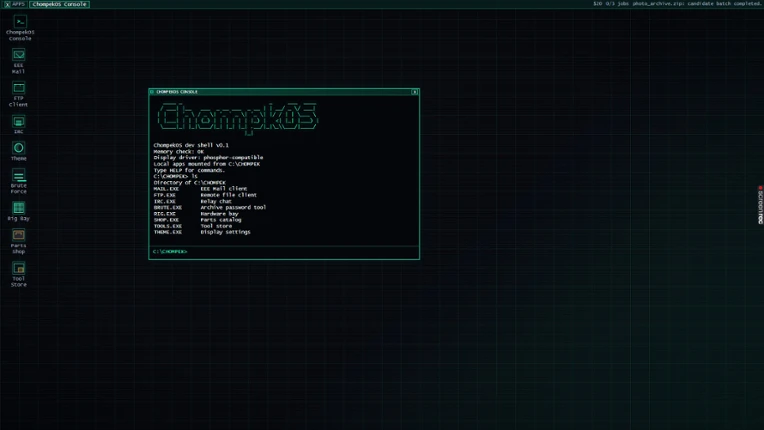Click the jobs counter in status bar
764x430 pixels.
click(x=617, y=3)
